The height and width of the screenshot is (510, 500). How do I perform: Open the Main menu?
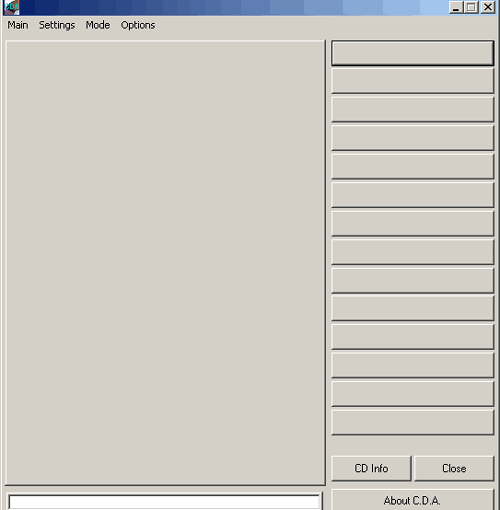coord(18,25)
